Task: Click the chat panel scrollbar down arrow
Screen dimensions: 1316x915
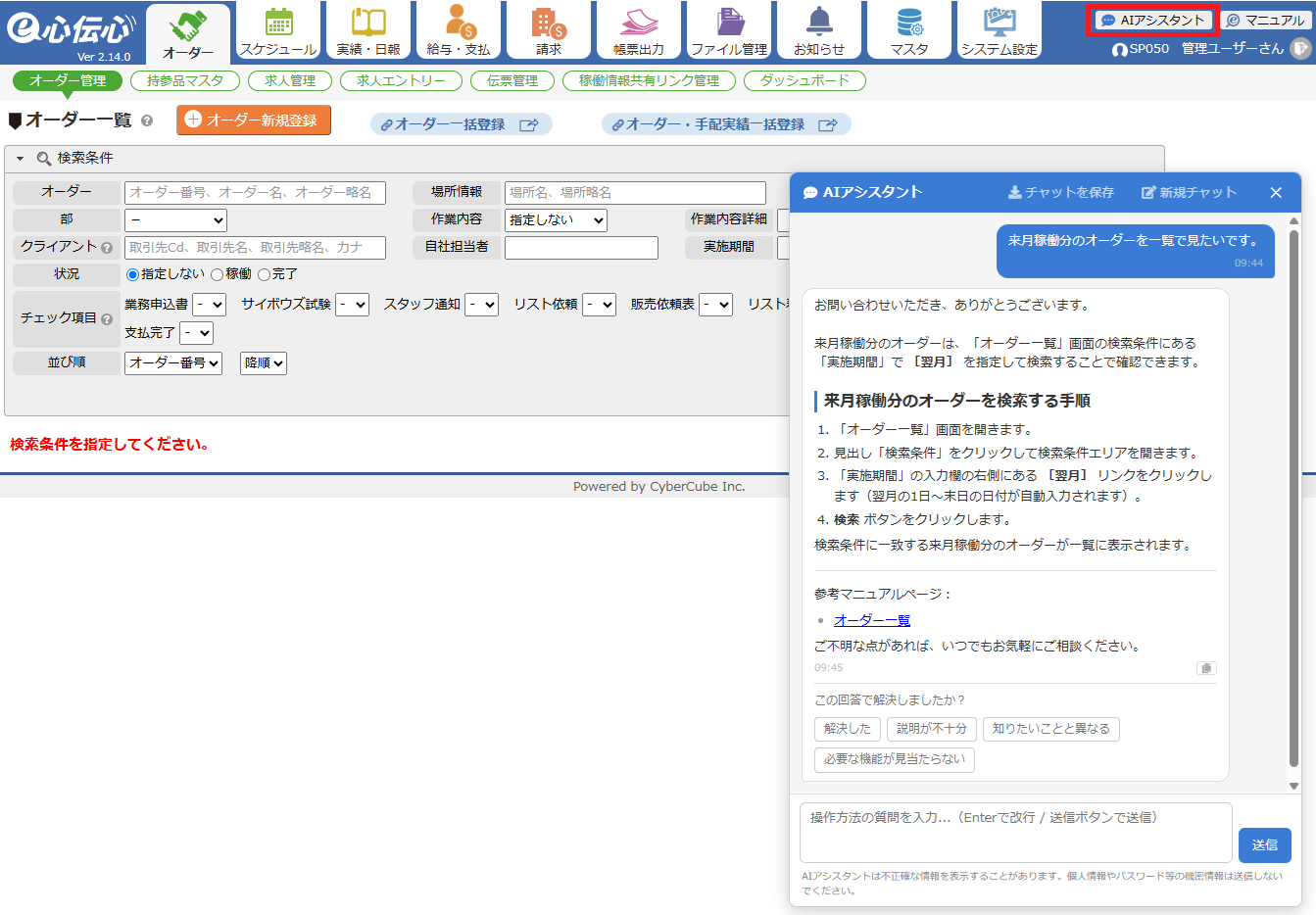Action: coord(1294,786)
